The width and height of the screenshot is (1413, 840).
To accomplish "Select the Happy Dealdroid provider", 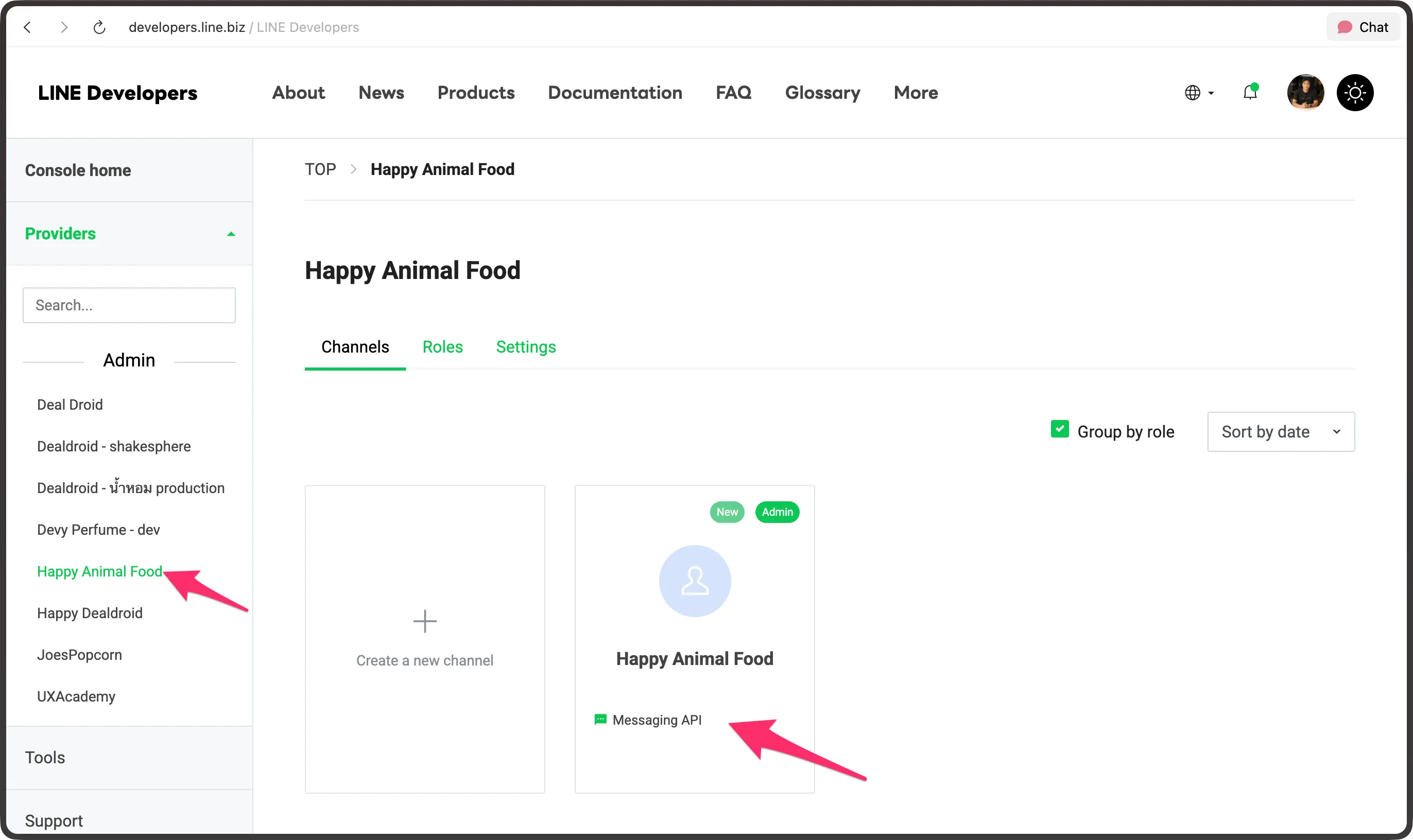I will point(90,612).
